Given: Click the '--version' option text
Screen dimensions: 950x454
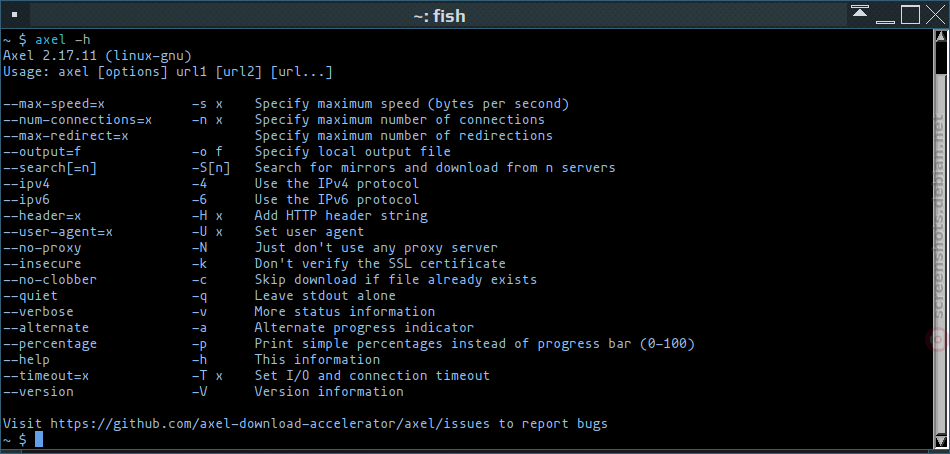Looking at the screenshot, I should [38, 392].
